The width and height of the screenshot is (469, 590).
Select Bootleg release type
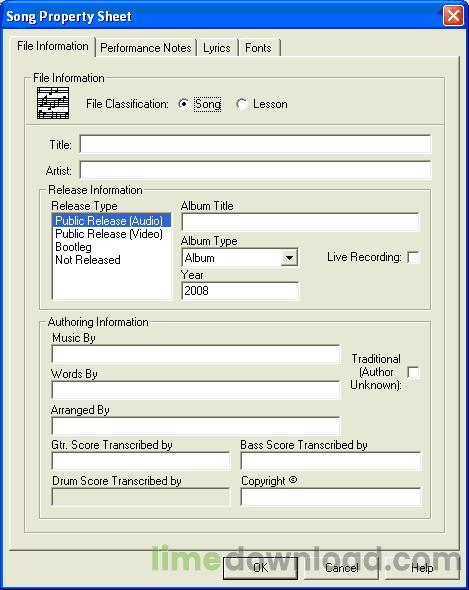point(112,247)
